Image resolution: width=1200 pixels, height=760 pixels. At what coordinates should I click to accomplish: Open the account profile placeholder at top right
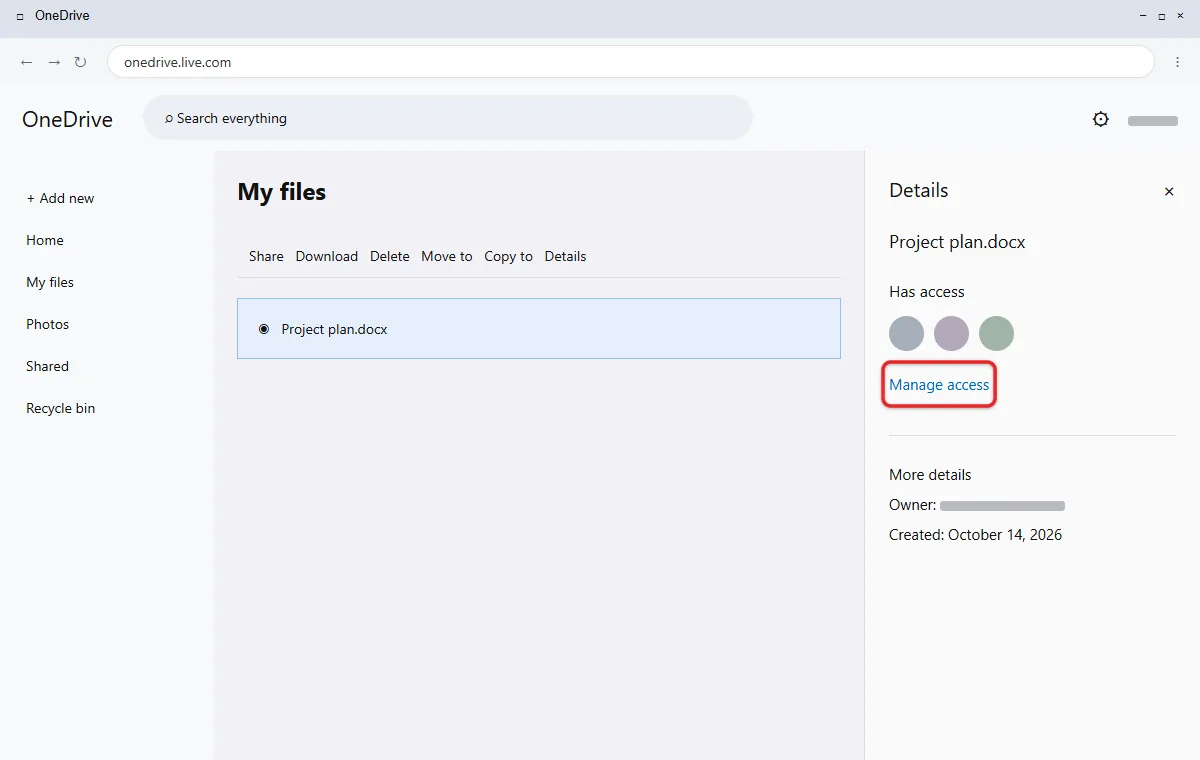coord(1153,121)
